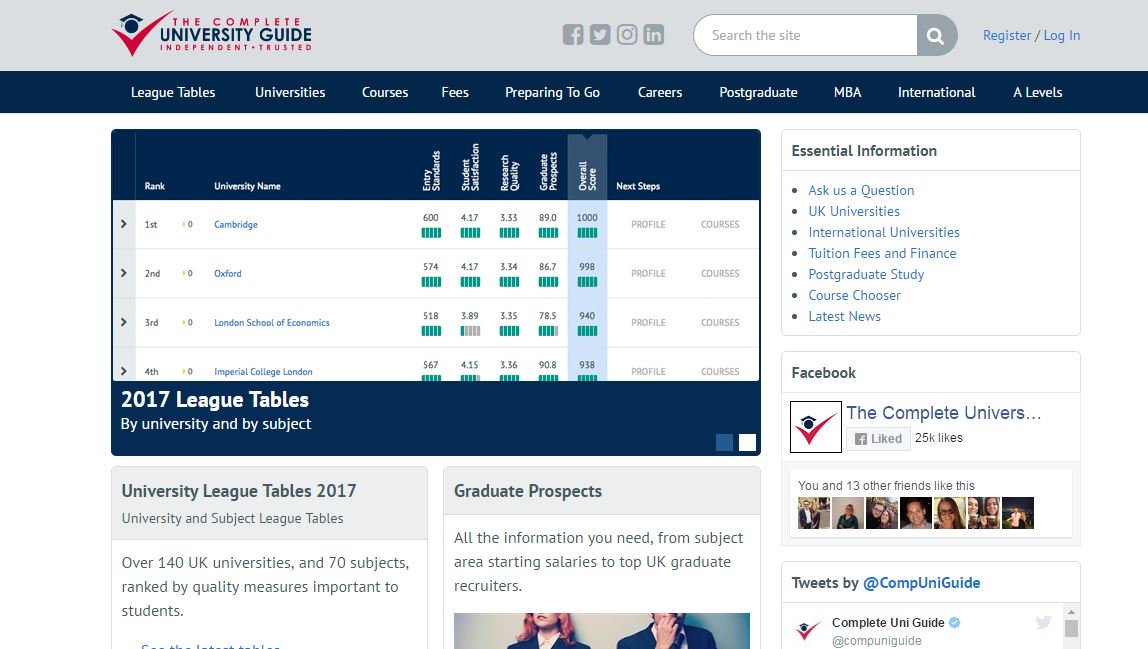Expand the Cambridge row chevron
The image size is (1148, 649).
tap(124, 224)
